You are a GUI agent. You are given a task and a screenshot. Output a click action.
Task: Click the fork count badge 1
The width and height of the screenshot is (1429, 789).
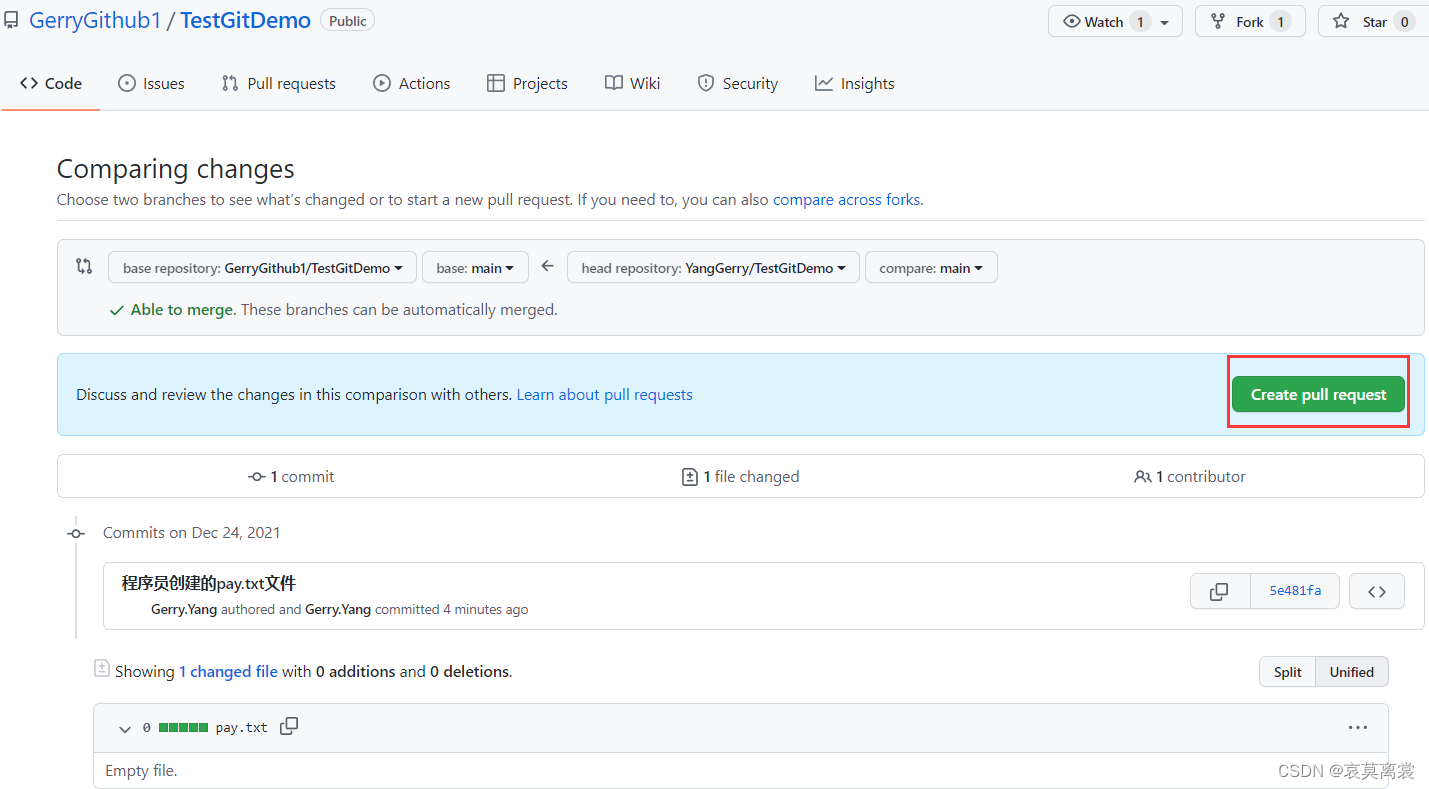pos(1280,22)
